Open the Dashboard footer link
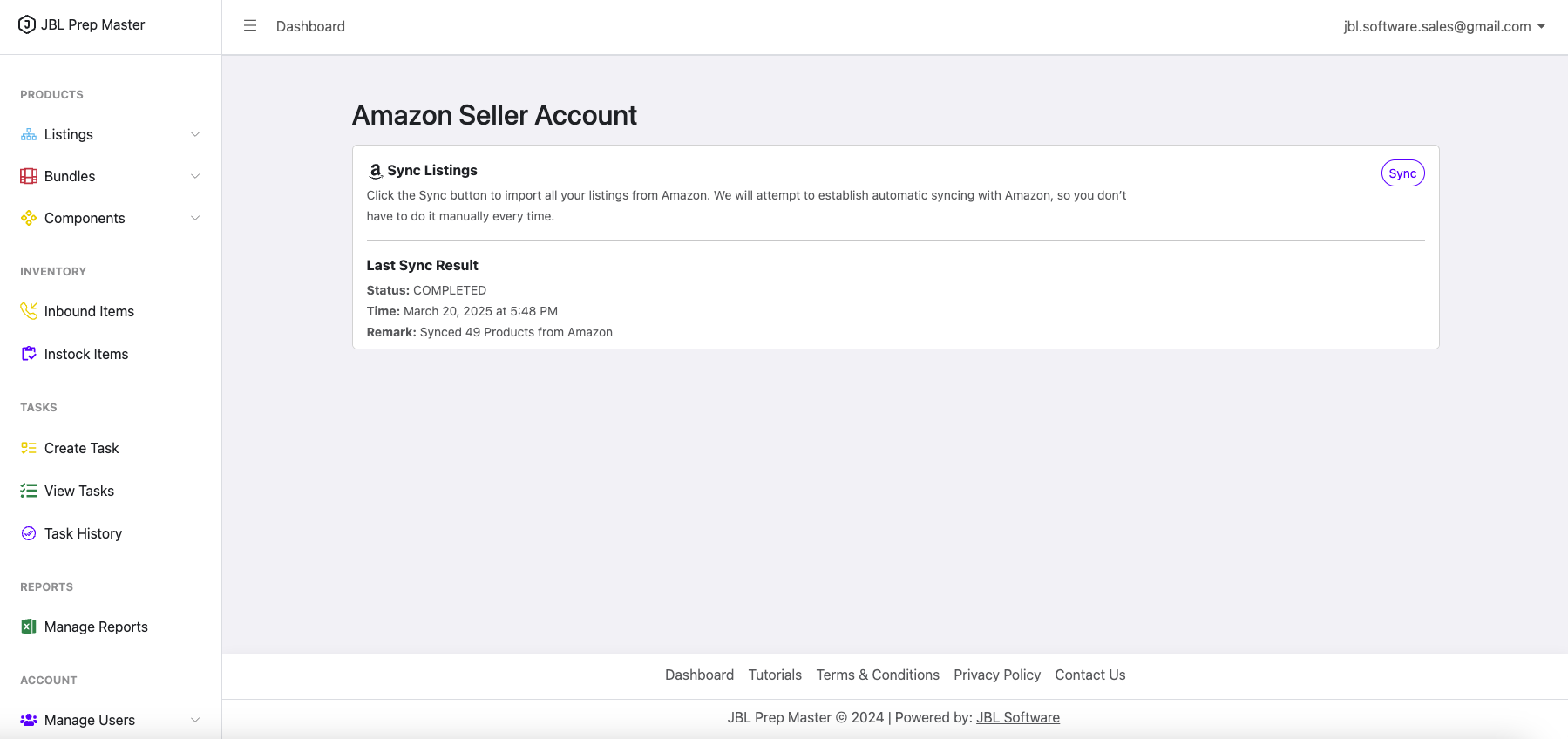Screen dimensions: 1568x739 click(699, 675)
